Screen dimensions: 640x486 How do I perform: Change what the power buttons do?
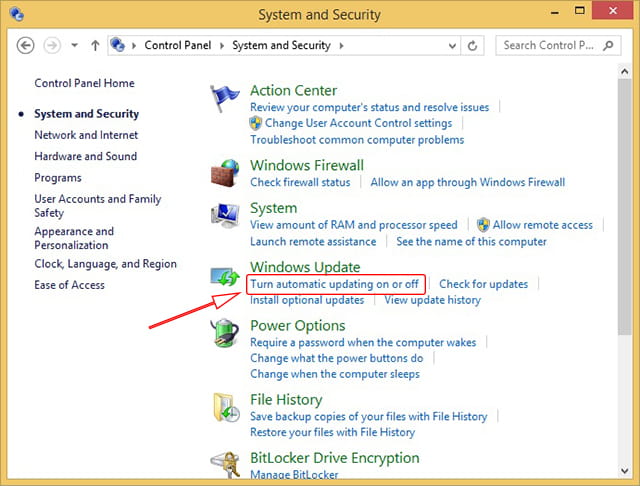pos(337,358)
